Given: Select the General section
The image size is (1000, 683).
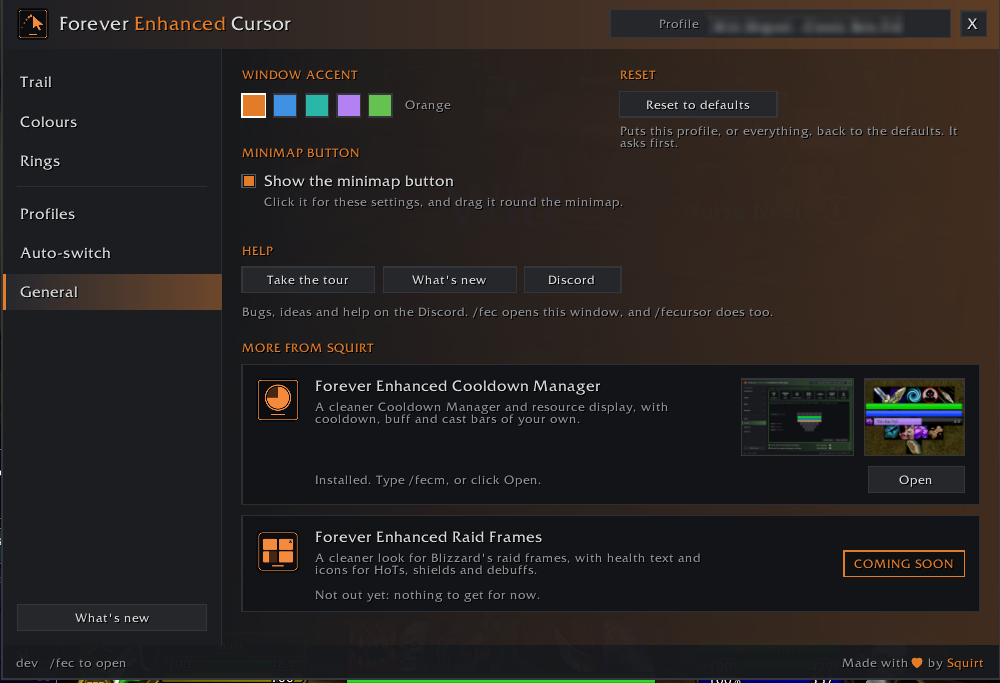Looking at the screenshot, I should point(112,292).
